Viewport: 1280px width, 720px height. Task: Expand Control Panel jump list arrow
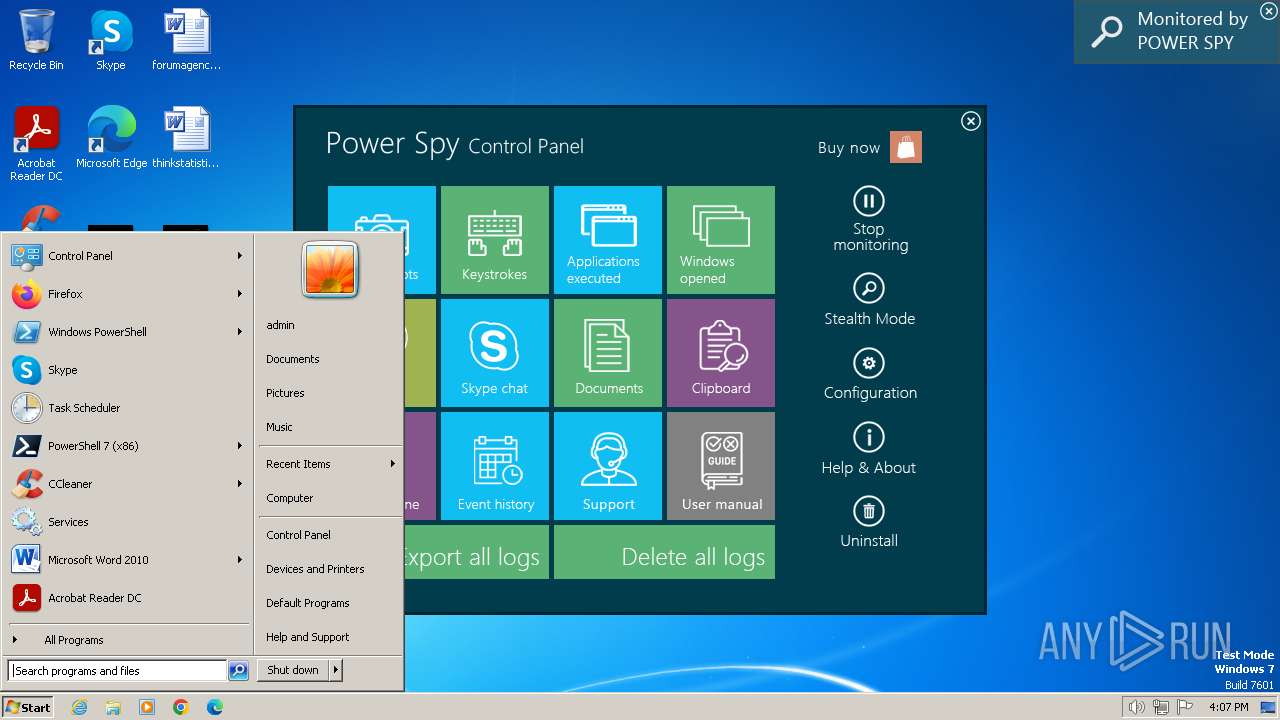[240, 256]
